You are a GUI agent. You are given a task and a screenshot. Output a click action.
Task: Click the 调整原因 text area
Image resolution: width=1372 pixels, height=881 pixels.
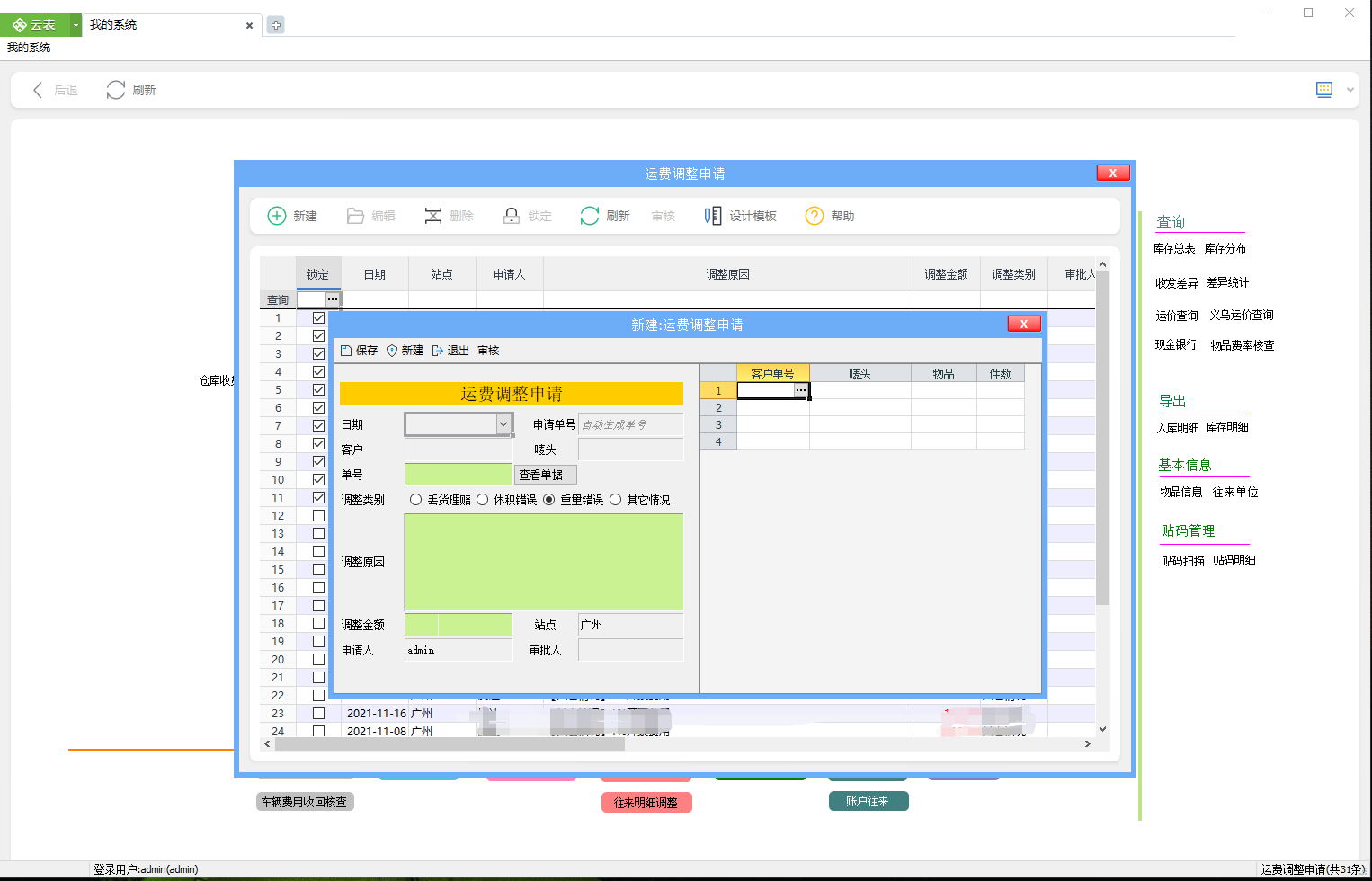point(544,562)
